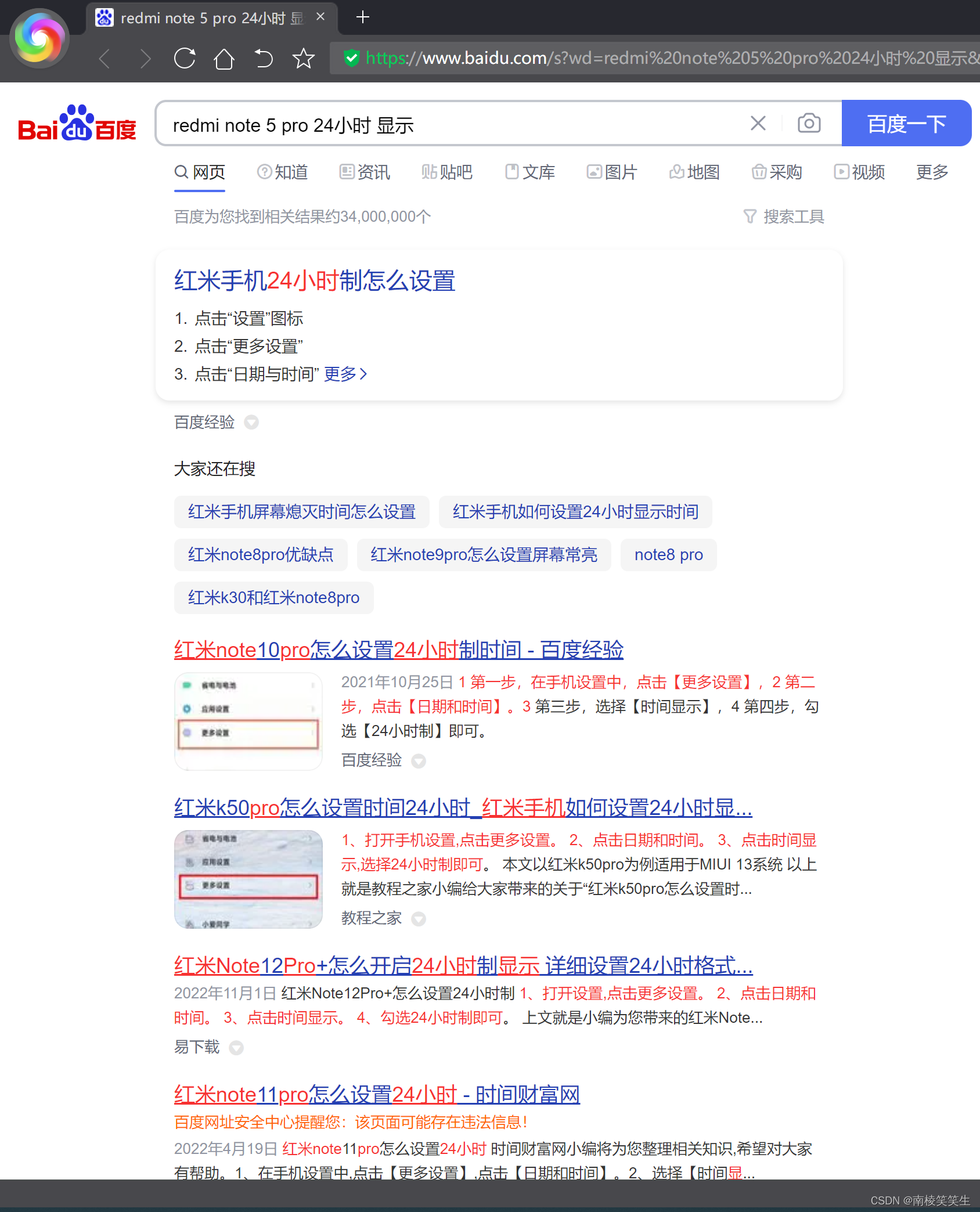This screenshot has width=980, height=1212.
Task: Click the 红米k50pro result thumbnail
Action: pos(248,879)
